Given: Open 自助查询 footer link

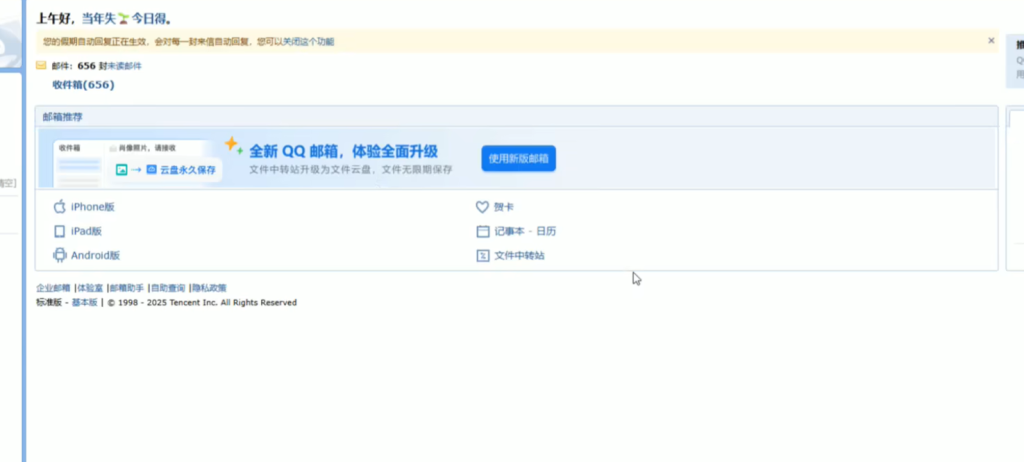Looking at the screenshot, I should pyautogui.click(x=168, y=288).
